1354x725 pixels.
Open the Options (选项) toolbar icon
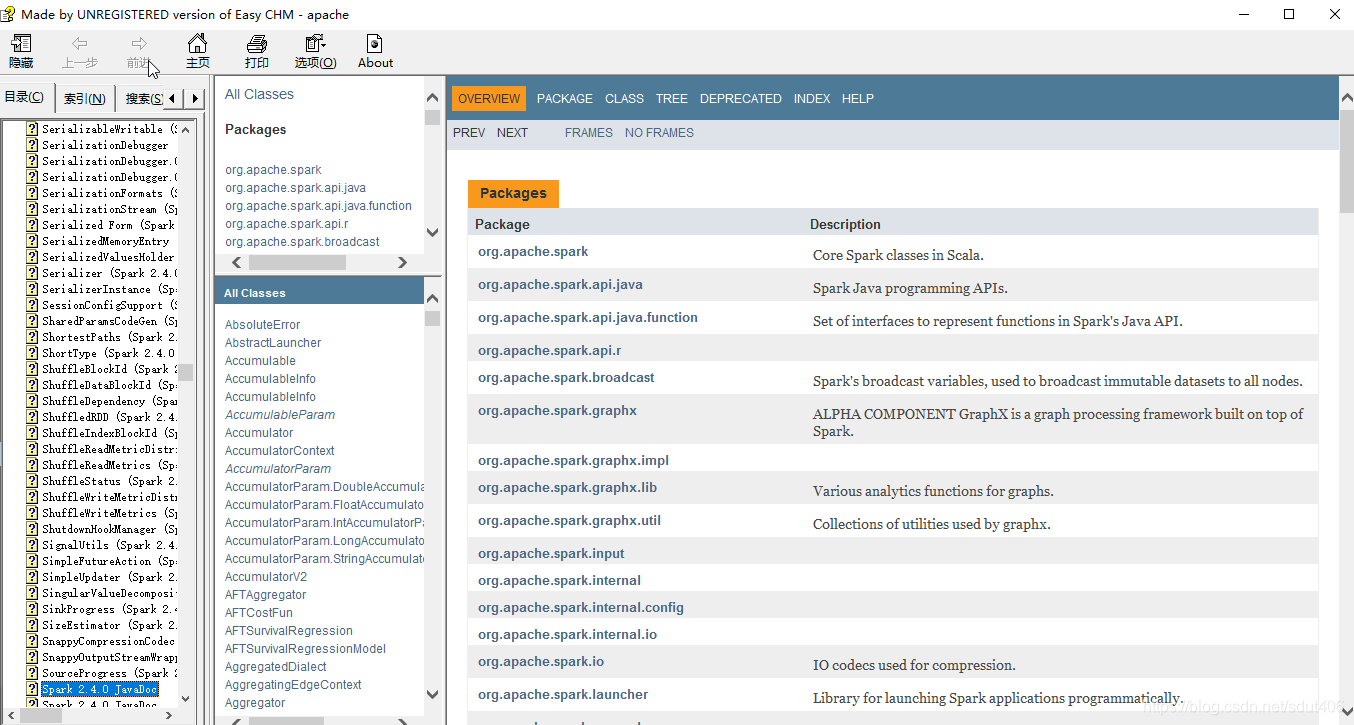tap(315, 44)
